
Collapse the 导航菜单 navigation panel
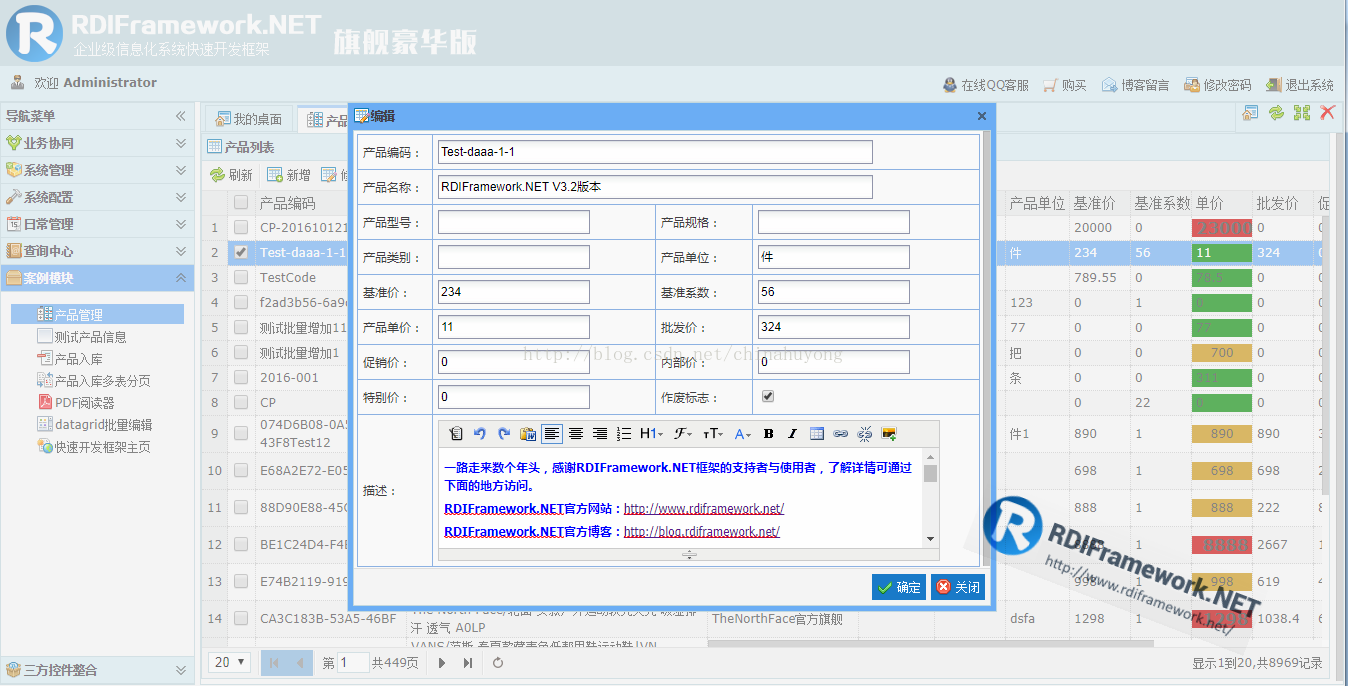[181, 116]
